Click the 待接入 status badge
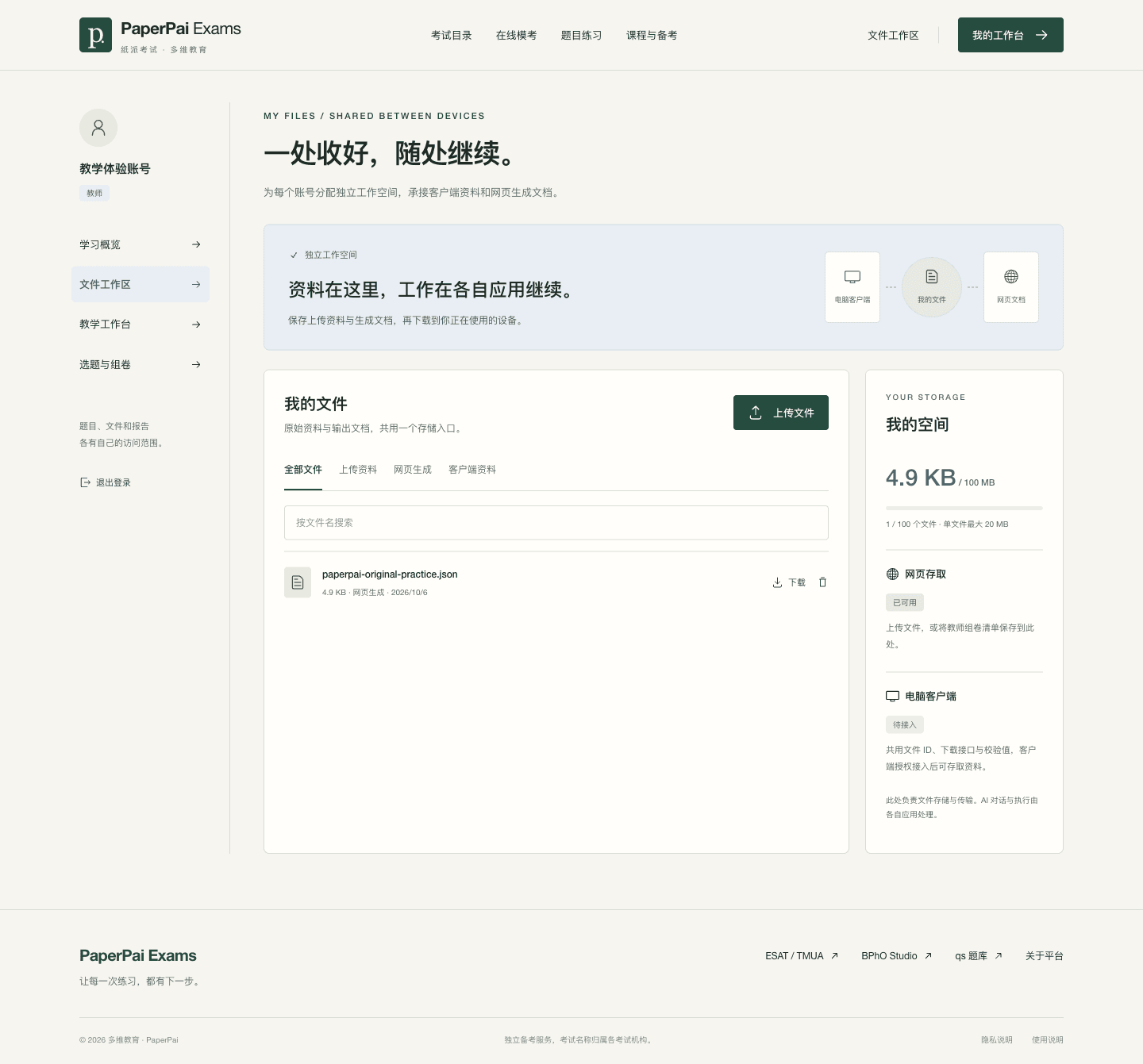 [905, 724]
